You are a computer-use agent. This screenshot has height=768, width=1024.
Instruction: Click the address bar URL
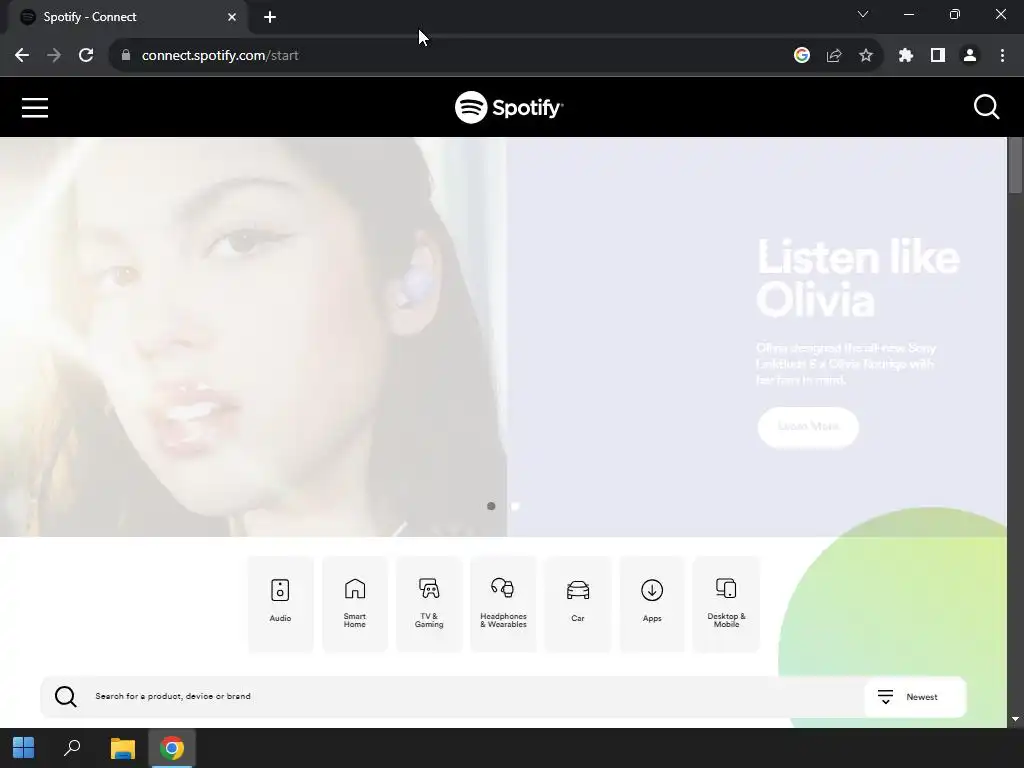[x=220, y=56]
